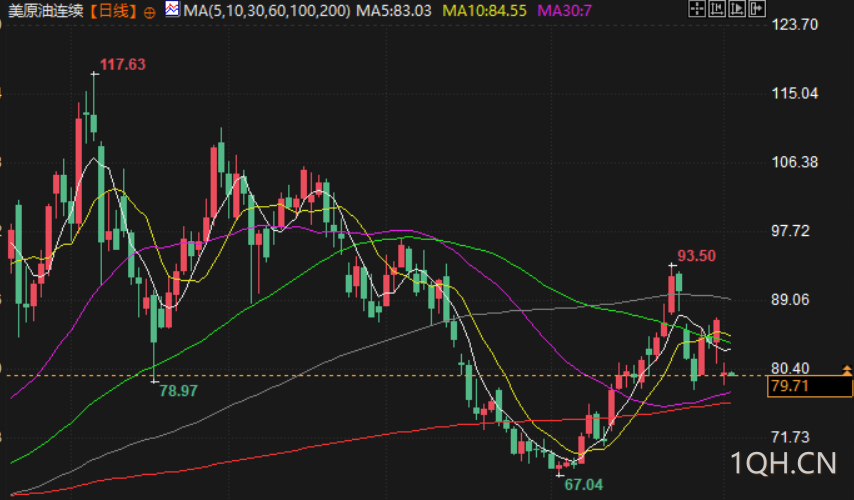Click the orange arrow marker by 80.40

coord(847,370)
